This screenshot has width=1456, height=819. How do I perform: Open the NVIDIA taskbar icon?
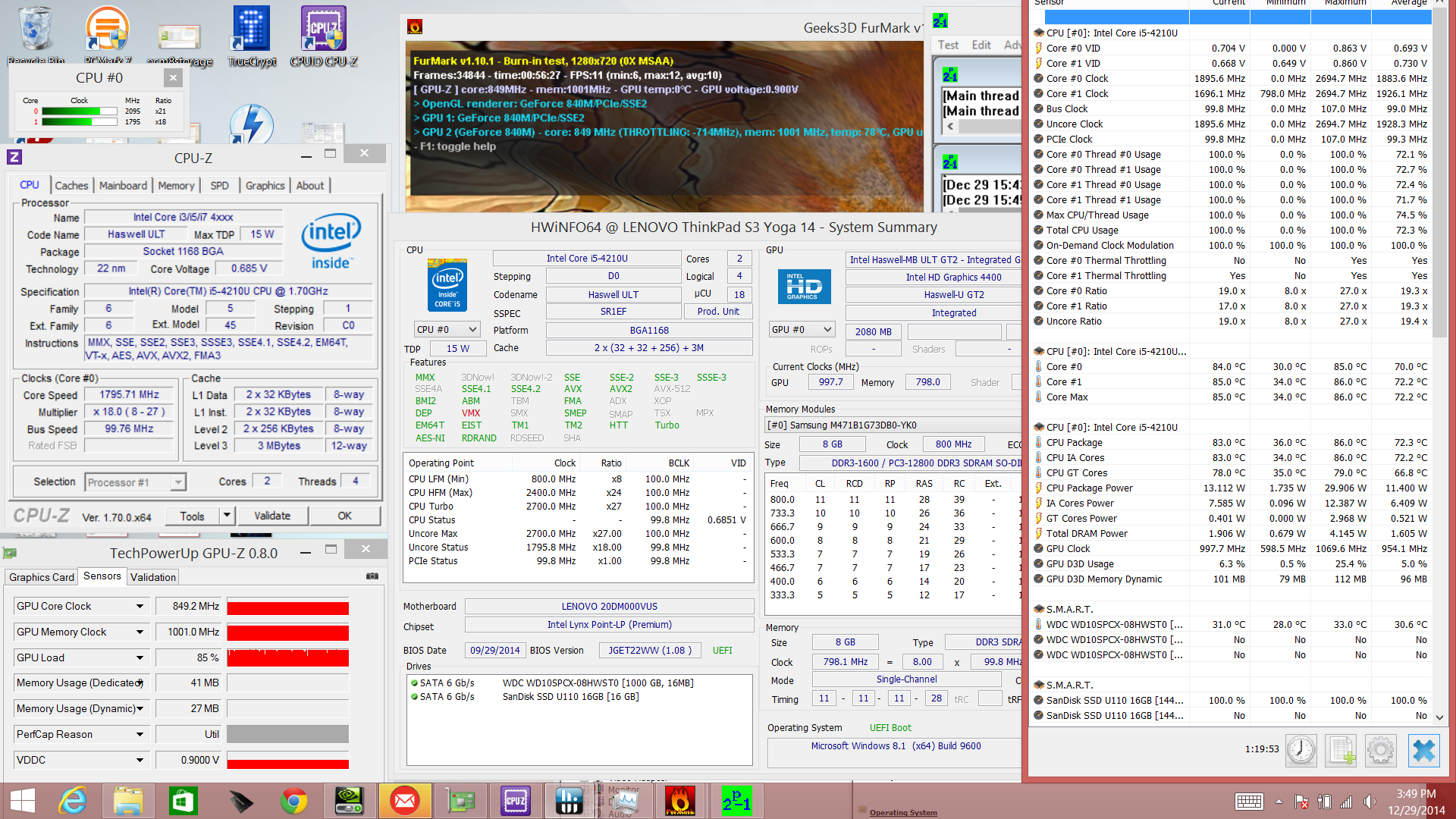click(x=349, y=801)
